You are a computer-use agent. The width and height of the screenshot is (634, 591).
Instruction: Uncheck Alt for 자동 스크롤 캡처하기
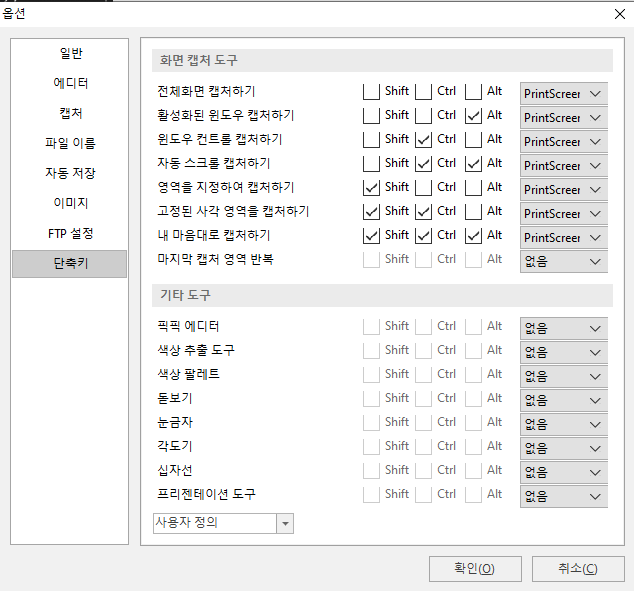[x=473, y=163]
